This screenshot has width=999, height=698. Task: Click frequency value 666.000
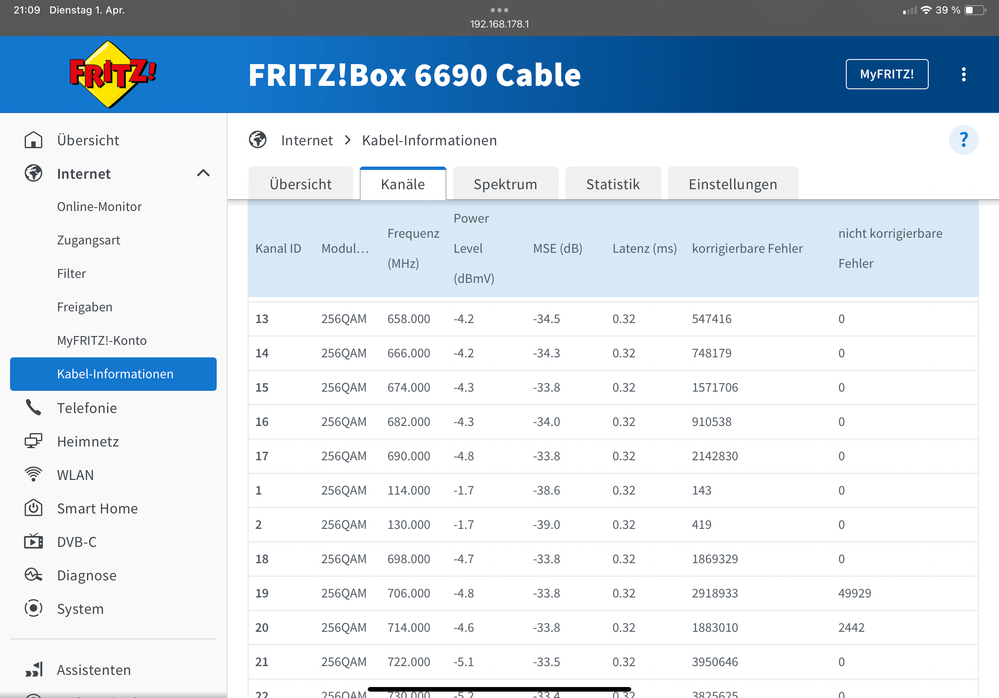tap(409, 353)
